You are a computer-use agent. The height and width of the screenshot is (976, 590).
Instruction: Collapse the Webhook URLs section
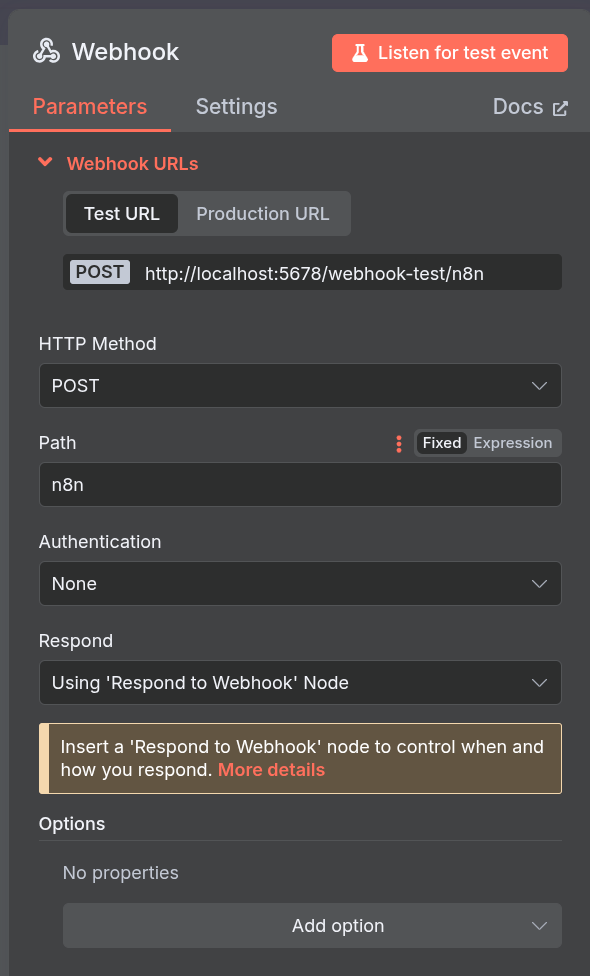(45, 162)
